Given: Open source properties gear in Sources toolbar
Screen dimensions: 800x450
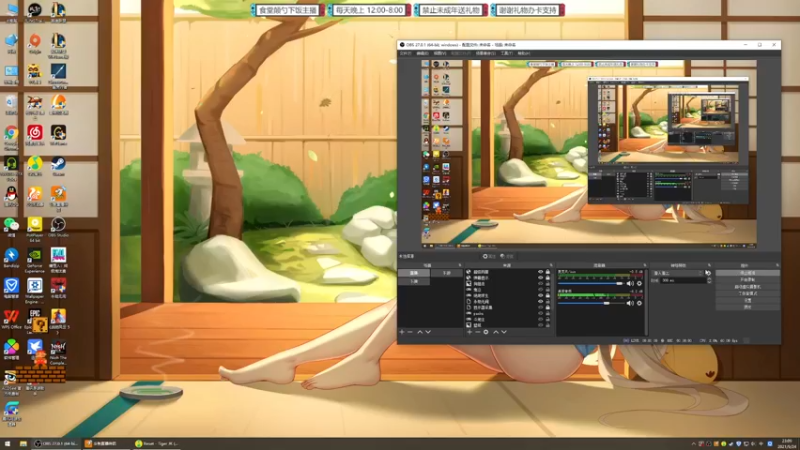Looking at the screenshot, I should tap(486, 332).
